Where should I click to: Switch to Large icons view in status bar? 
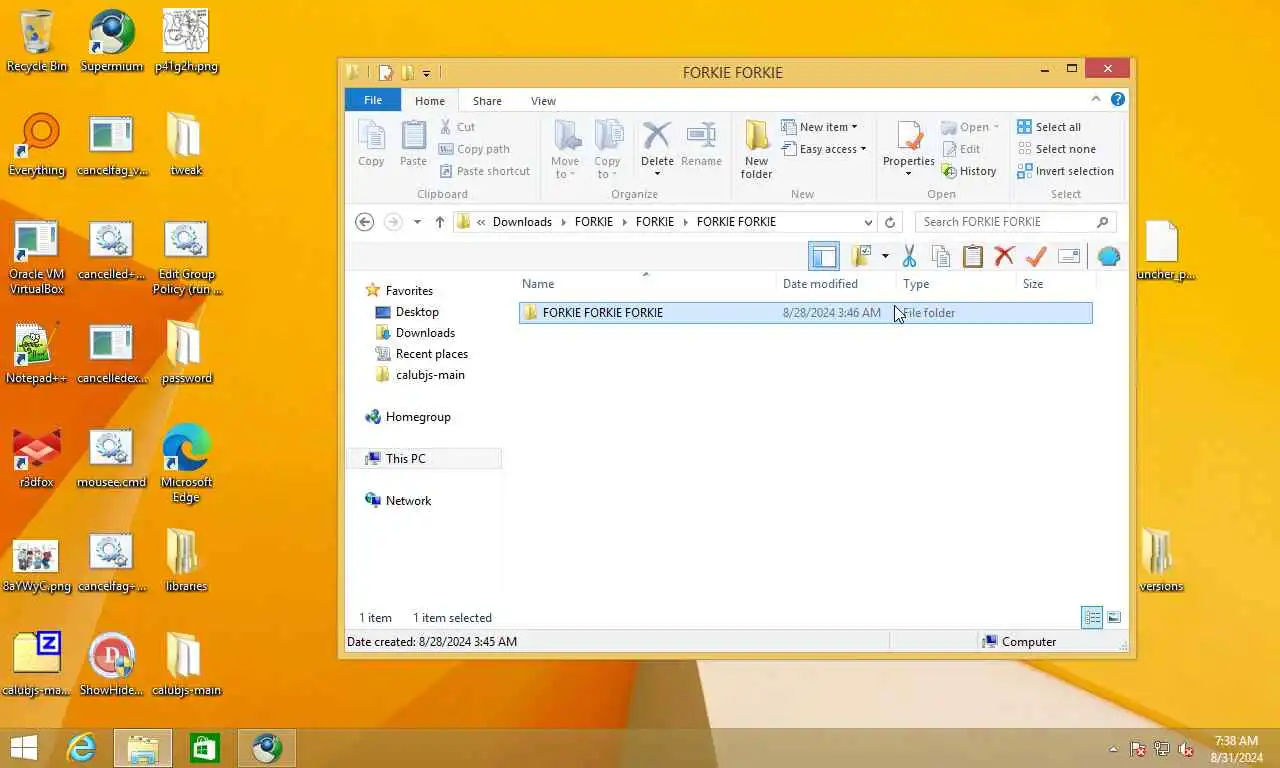1114,617
